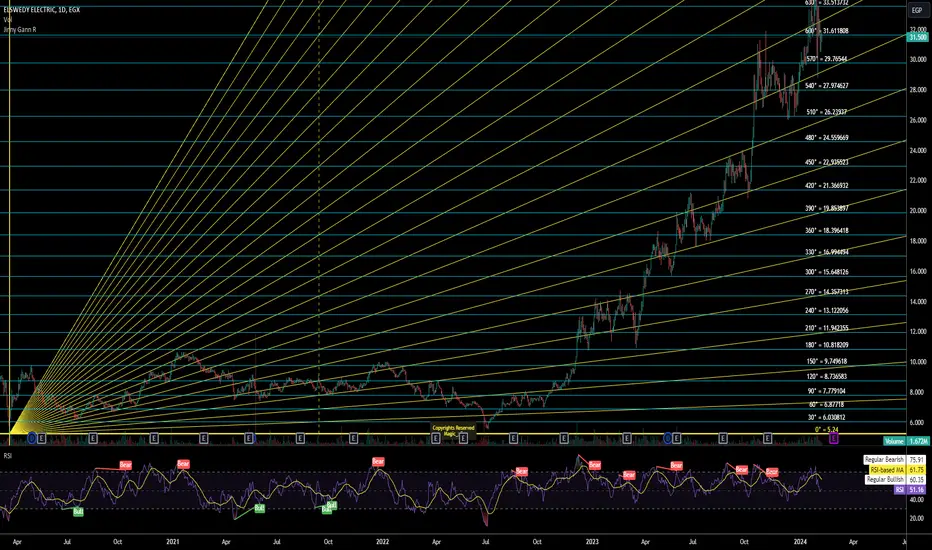Click the 540° = 27.974627 Gann level

point(827,86)
